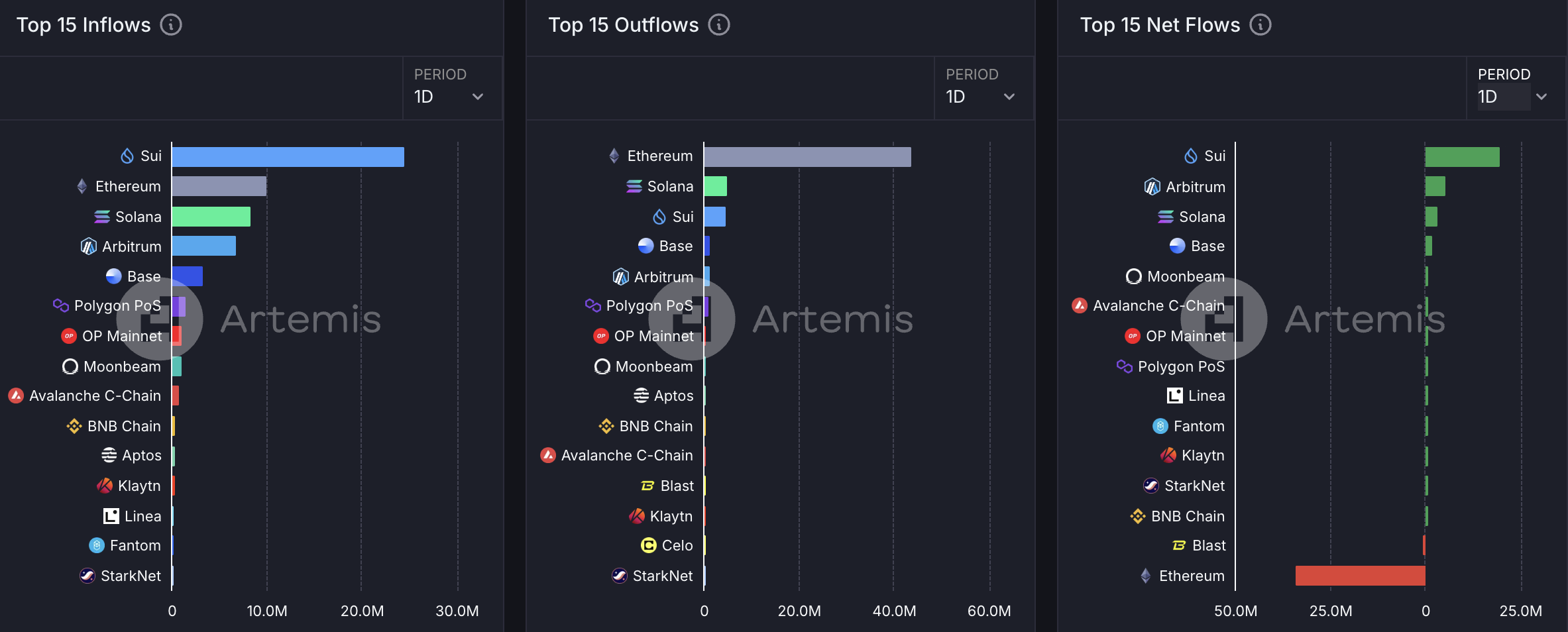
Task: Open the Top 15 Inflows info icon
Action: click(x=171, y=25)
